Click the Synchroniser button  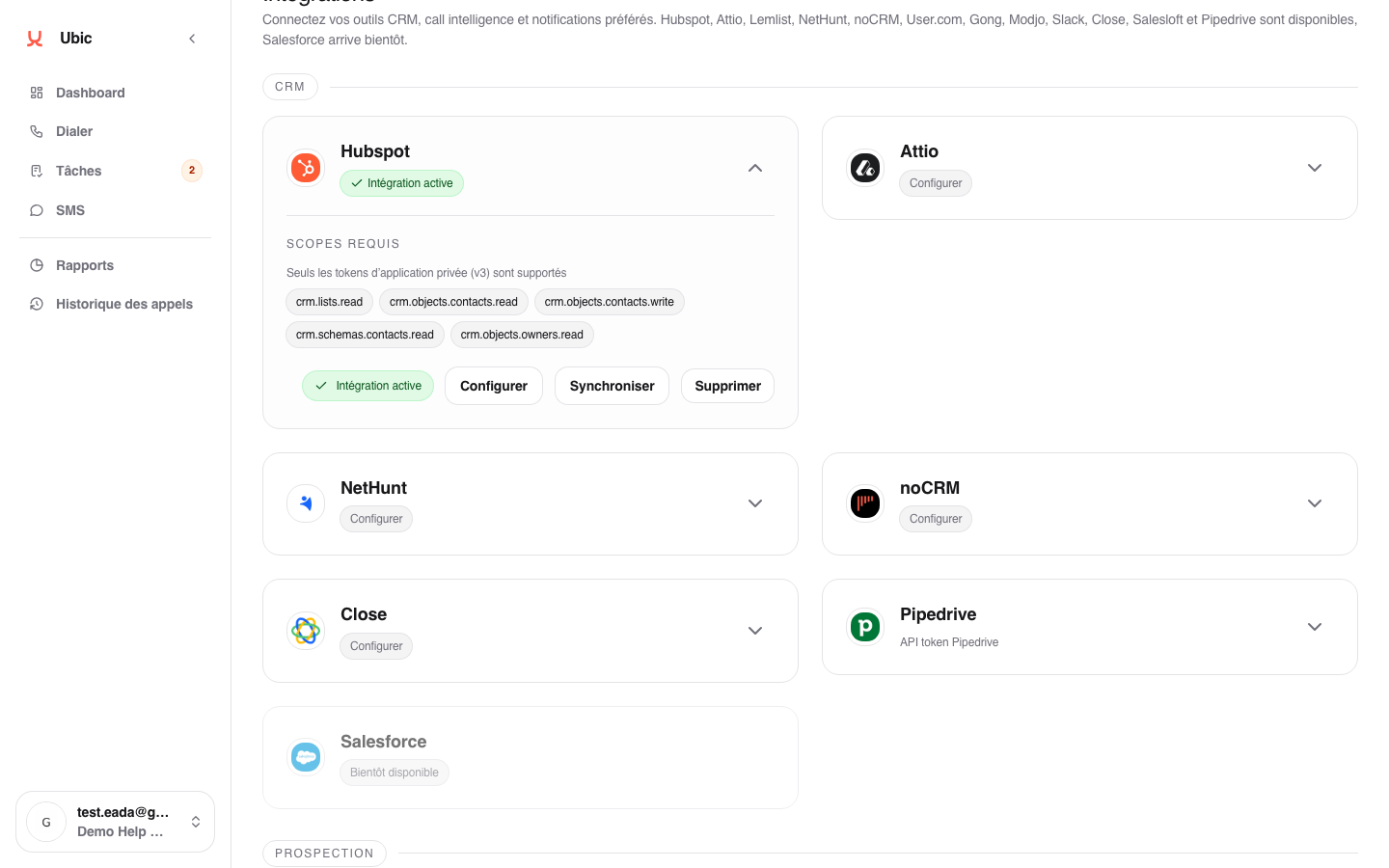[612, 386]
